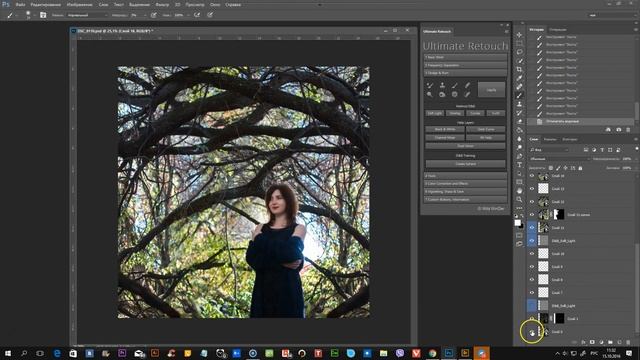640x360 pixels.
Task: Select the Eraser tool
Action: pyautogui.click(x=519, y=121)
